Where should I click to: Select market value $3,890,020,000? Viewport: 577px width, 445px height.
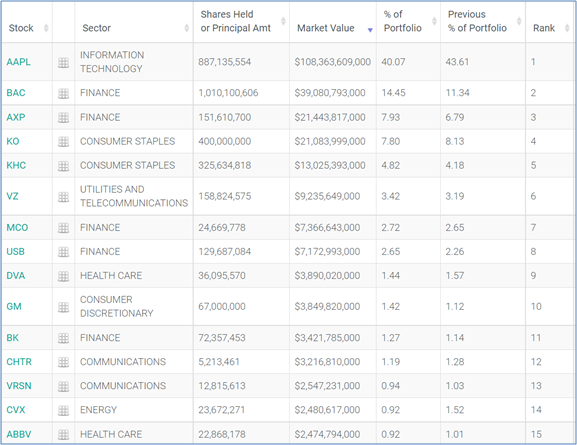coord(327,275)
